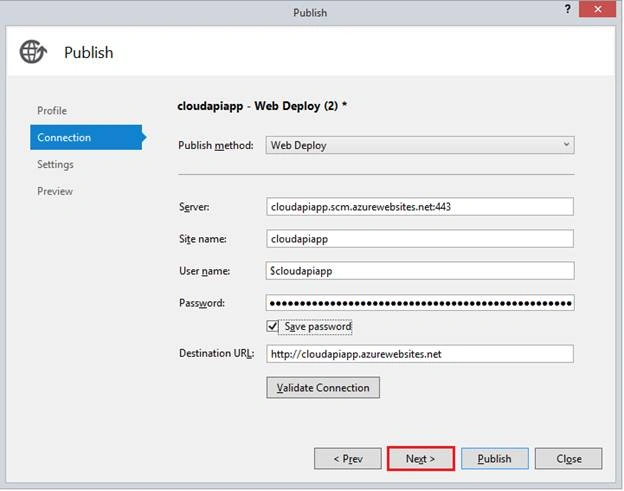624x491 pixels.
Task: Click the Publish globe icon
Action: 33,52
